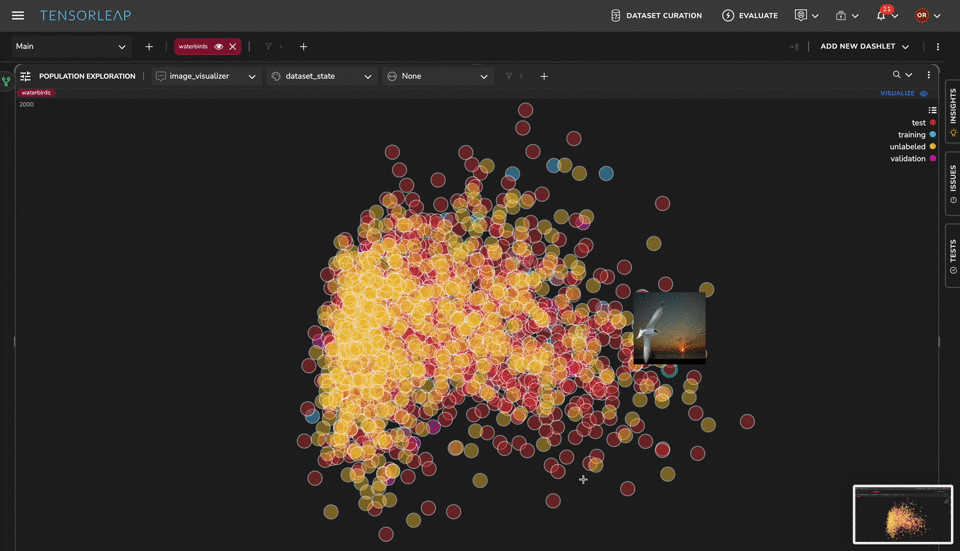Image resolution: width=960 pixels, height=551 pixels.
Task: Open the search icon in the dashlet header
Action: [x=897, y=75]
